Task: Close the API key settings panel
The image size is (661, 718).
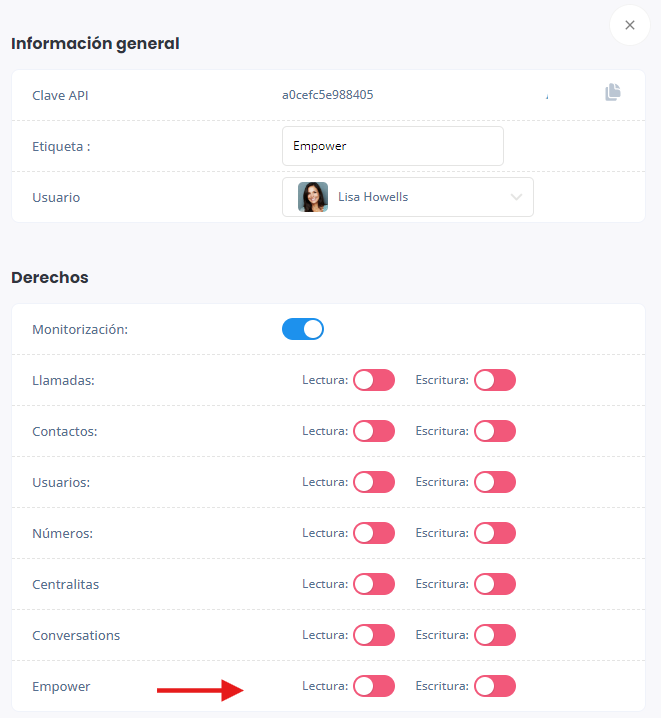Action: (629, 25)
